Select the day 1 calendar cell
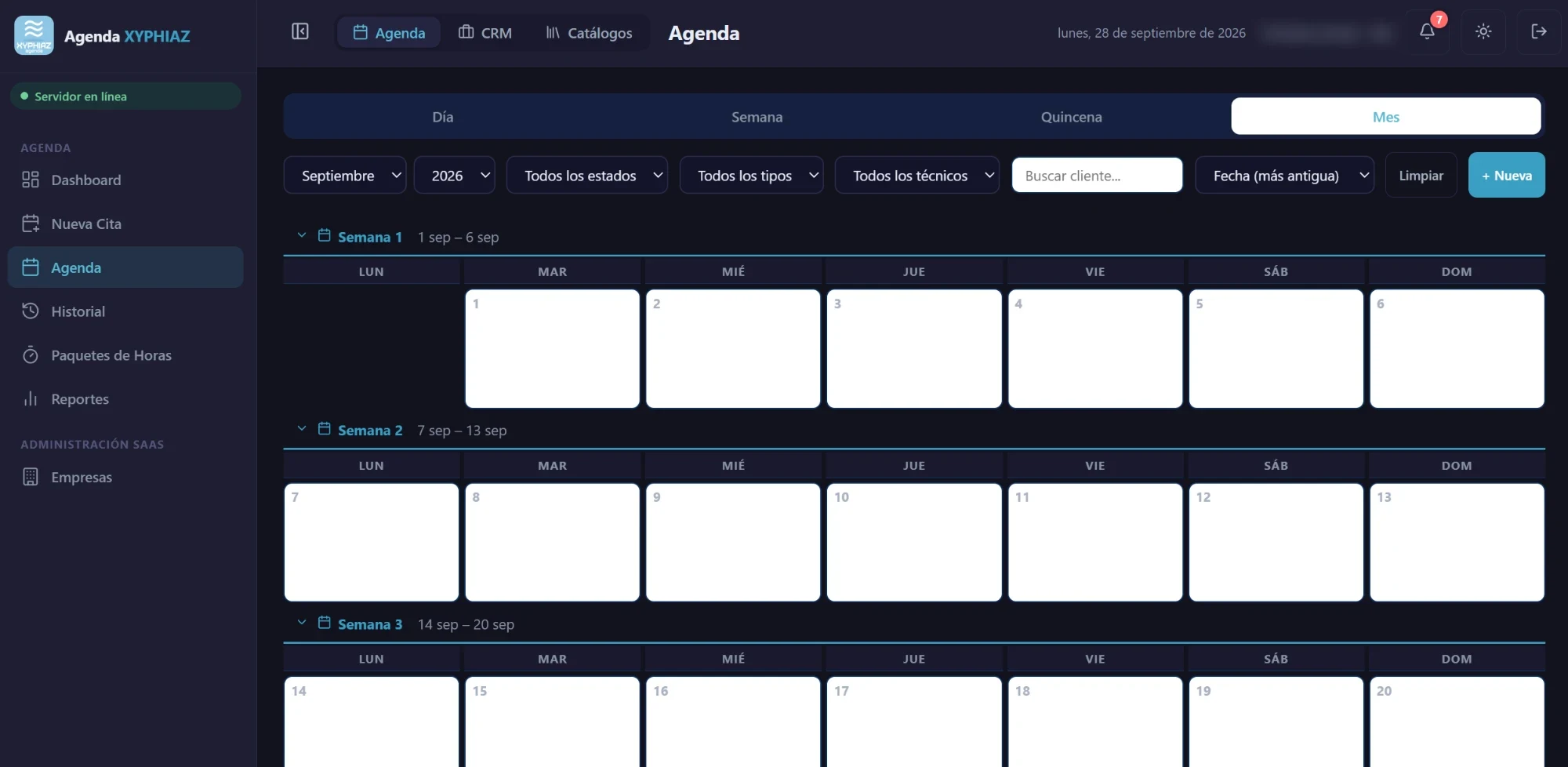Screen dimensions: 1568x767 pyautogui.click(x=552, y=348)
